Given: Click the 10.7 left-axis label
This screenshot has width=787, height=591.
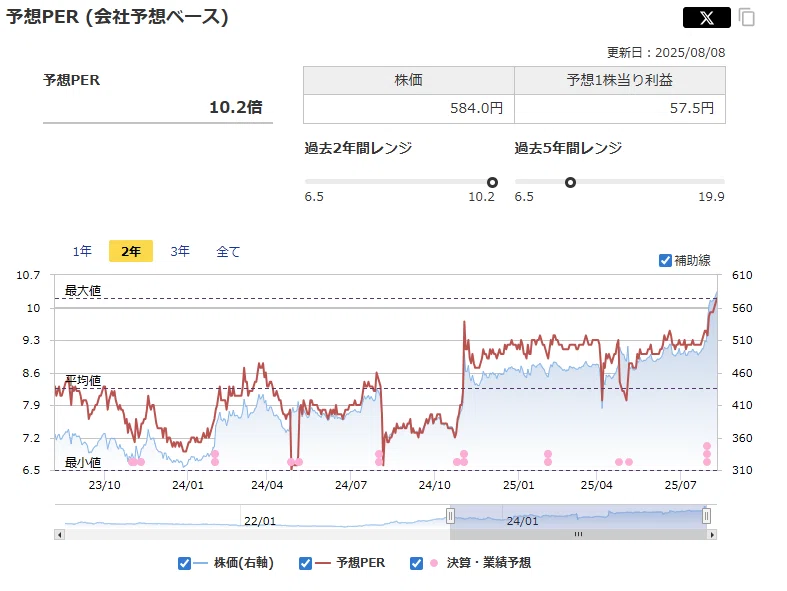Looking at the screenshot, I should tap(28, 275).
